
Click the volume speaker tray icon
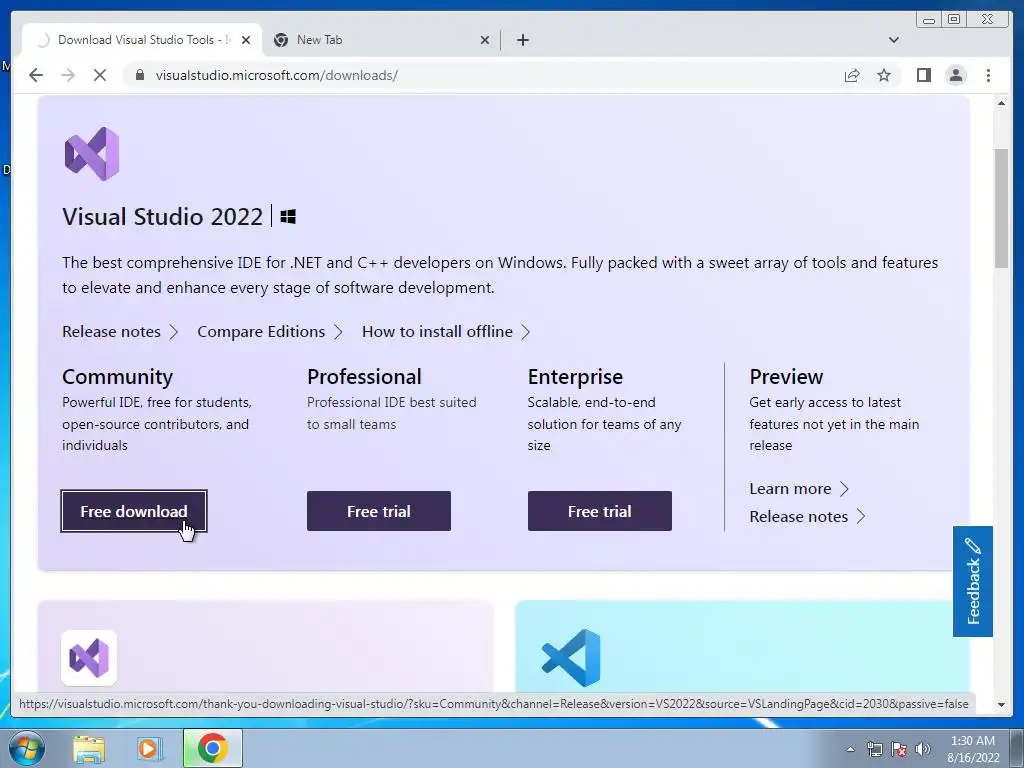923,749
